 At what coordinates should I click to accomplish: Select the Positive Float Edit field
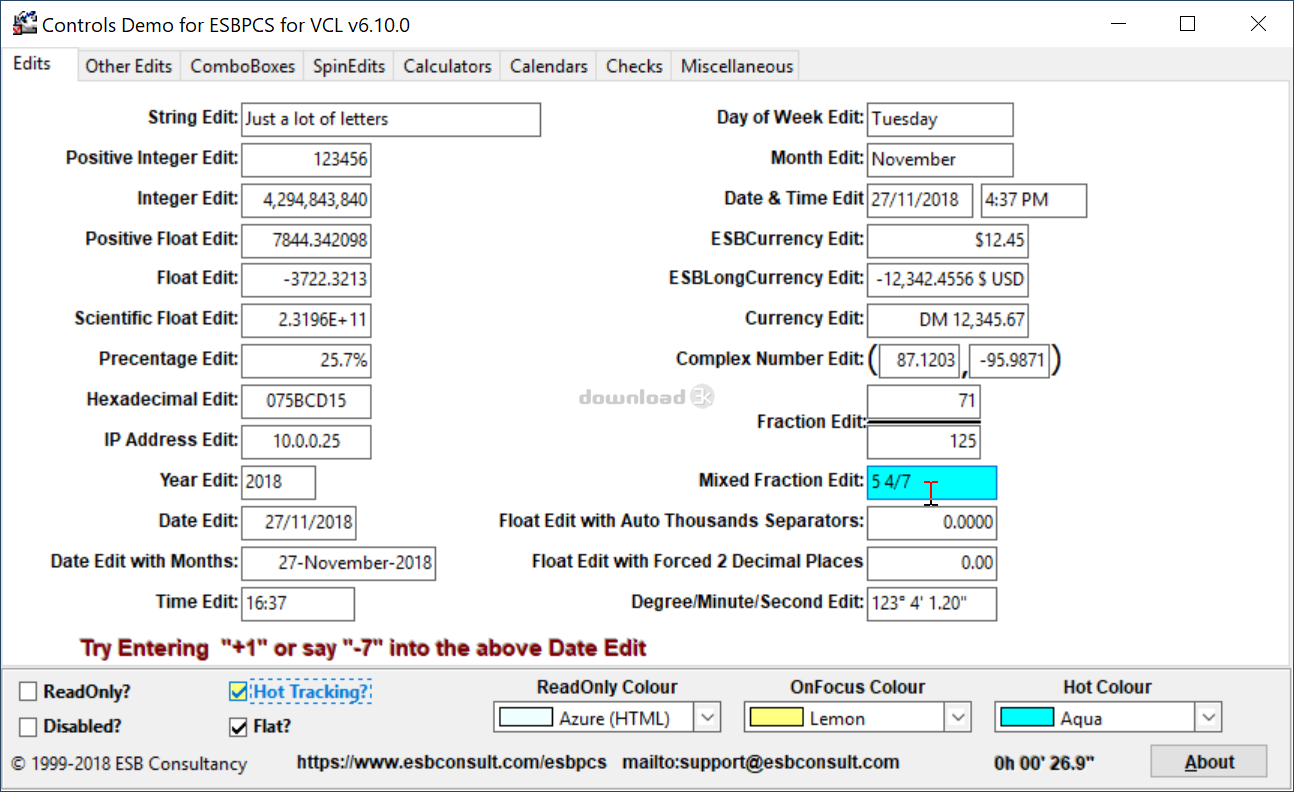306,240
